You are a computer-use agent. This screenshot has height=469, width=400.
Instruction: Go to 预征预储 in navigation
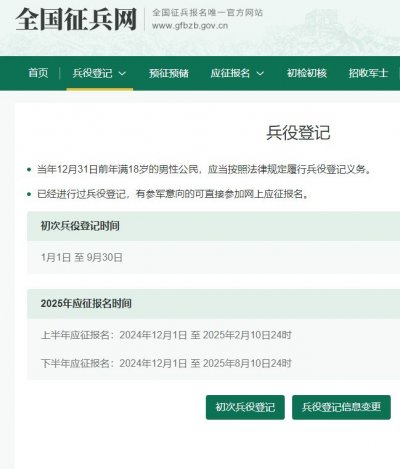click(169, 73)
